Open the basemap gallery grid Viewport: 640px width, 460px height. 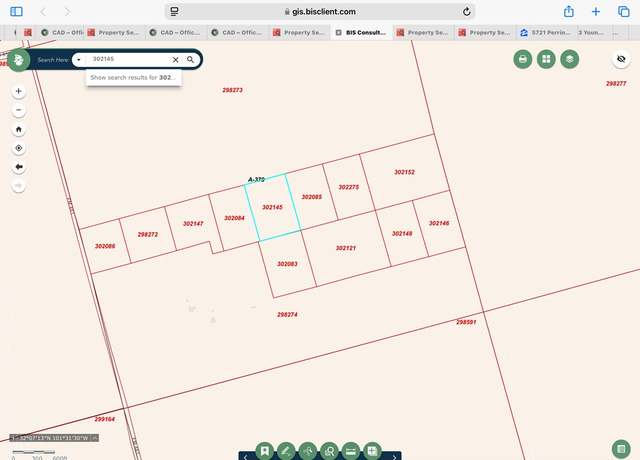point(546,60)
